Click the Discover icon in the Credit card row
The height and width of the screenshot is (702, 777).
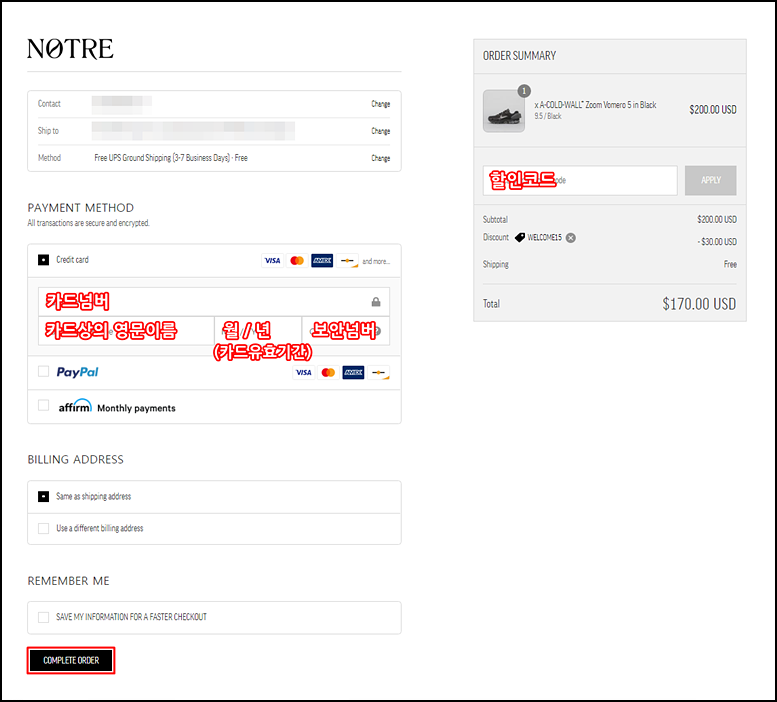point(347,261)
